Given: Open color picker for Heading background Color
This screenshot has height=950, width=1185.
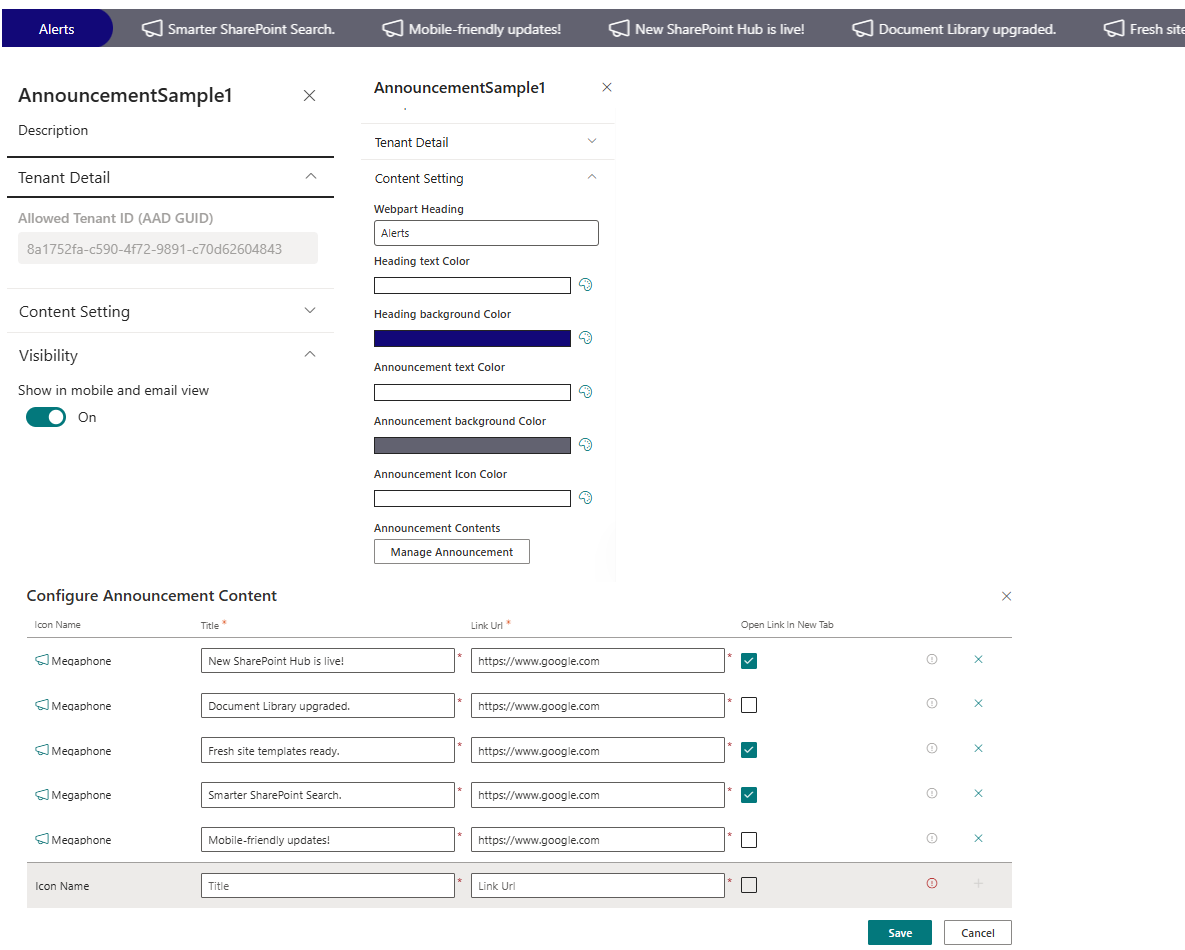Looking at the screenshot, I should click(586, 338).
